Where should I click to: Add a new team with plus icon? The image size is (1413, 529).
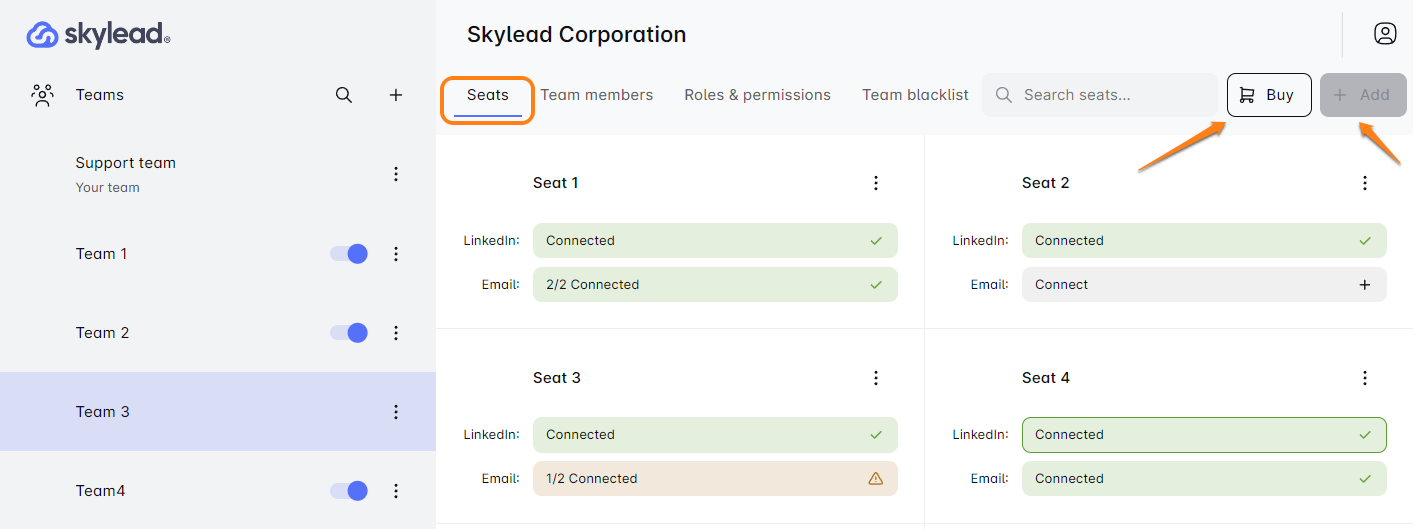click(396, 95)
